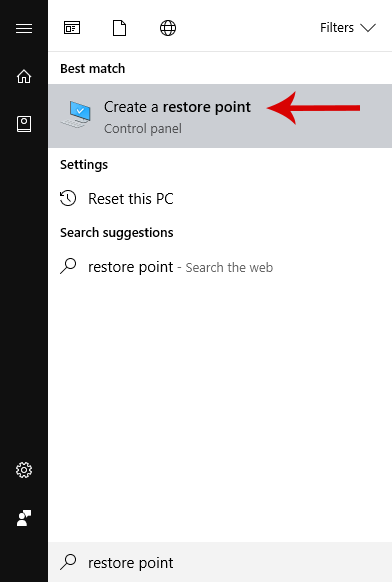Click the history clock icon beside Reset this PC

pyautogui.click(x=68, y=198)
